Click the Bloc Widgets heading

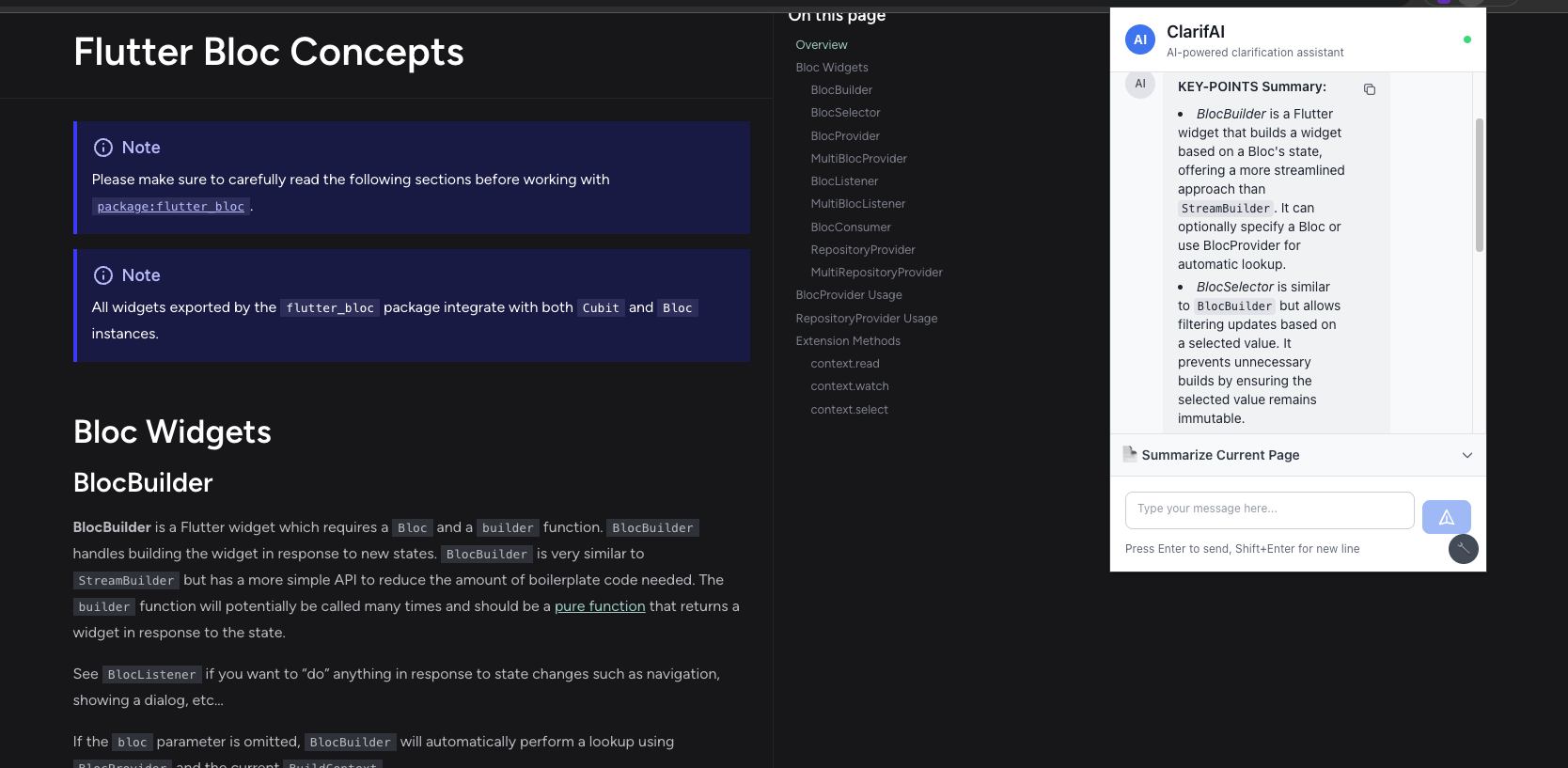coord(172,431)
